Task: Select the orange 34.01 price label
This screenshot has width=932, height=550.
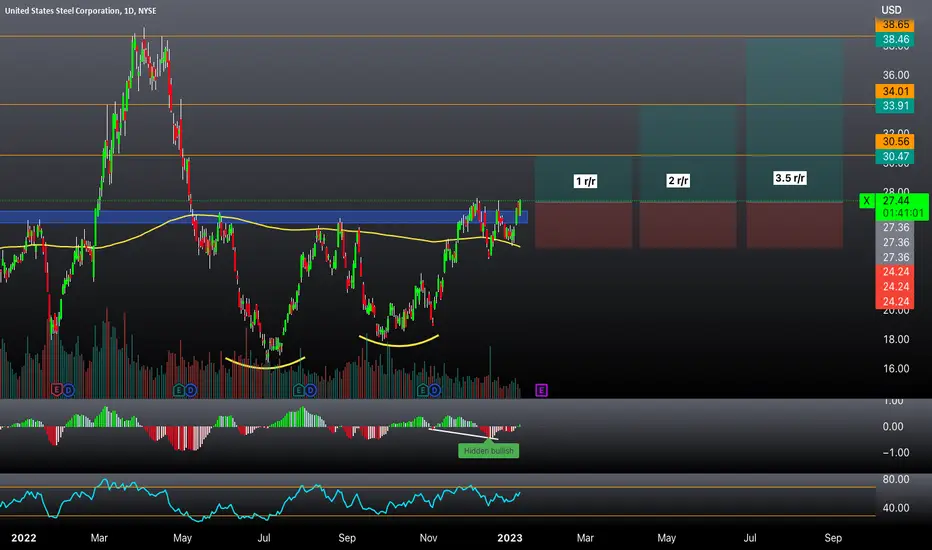Action: [x=895, y=92]
